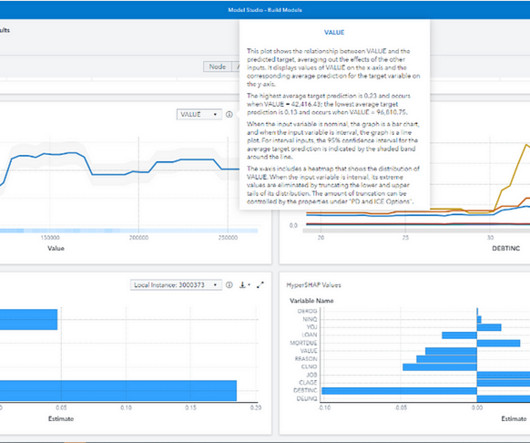Open the Local Instance: 3000373 dropdown
The height and width of the screenshot is (443, 530).
click(x=176, y=285)
